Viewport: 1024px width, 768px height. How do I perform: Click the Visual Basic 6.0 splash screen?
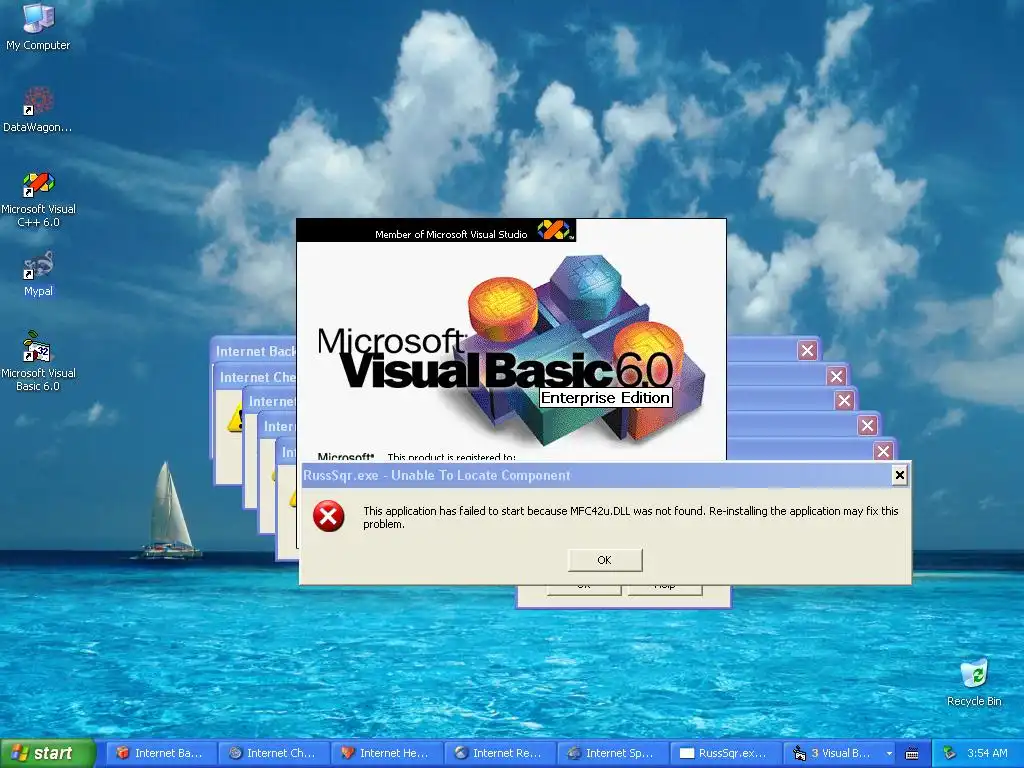point(511,340)
